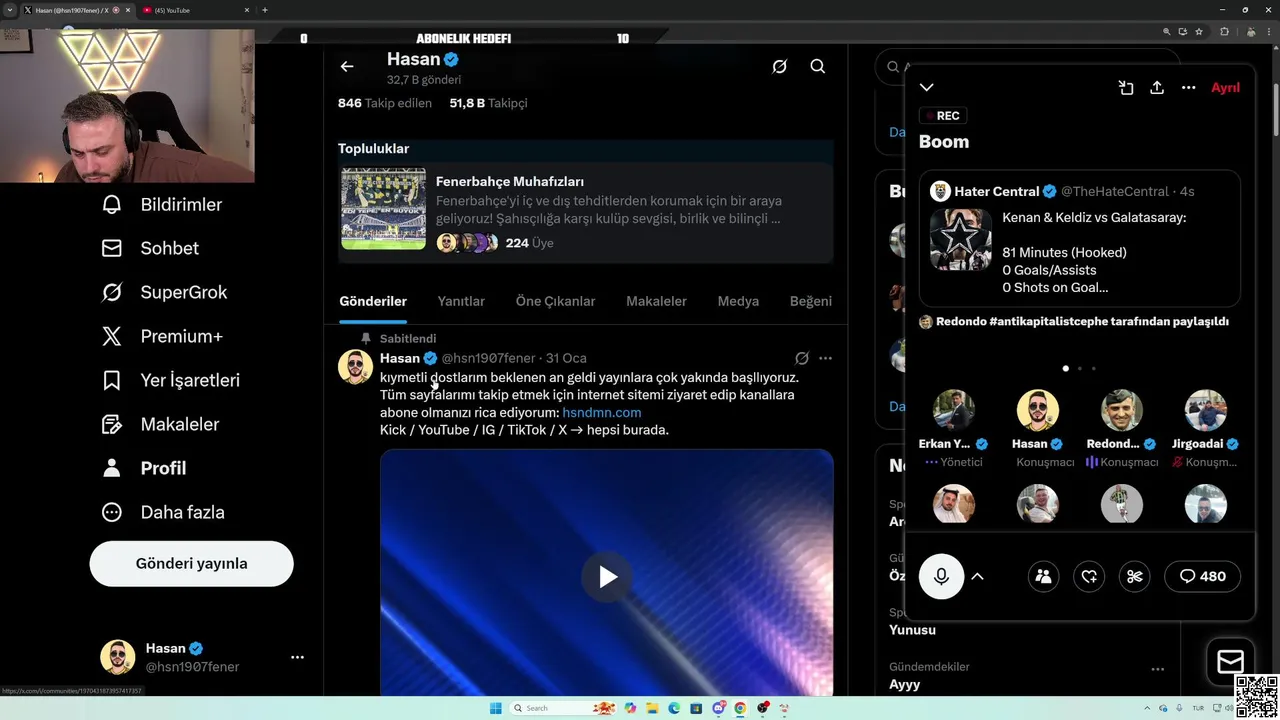Send reaction with heart-plus icon
The image size is (1280, 720).
pyautogui.click(x=1089, y=576)
